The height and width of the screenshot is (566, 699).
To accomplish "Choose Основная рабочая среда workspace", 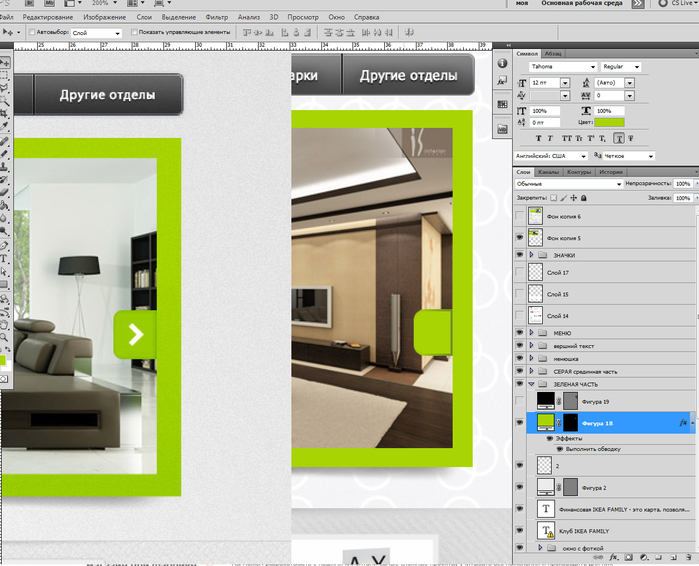I will pyautogui.click(x=581, y=3).
